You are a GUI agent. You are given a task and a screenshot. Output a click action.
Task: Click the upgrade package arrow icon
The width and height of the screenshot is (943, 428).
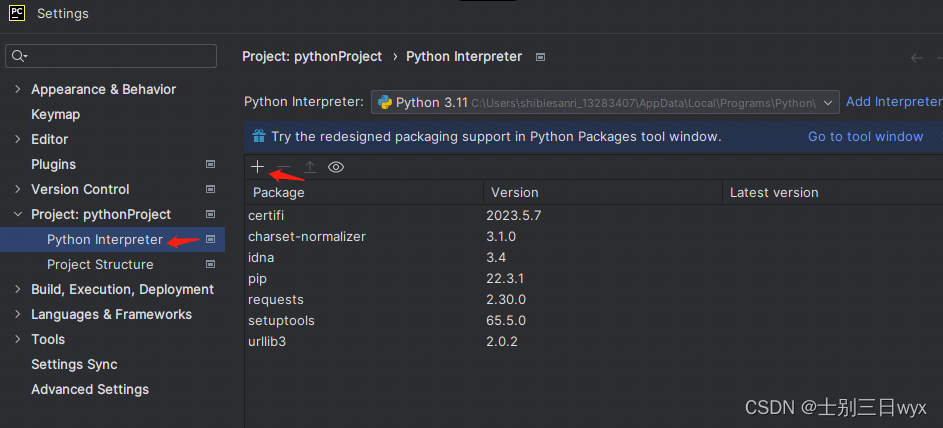[310, 167]
